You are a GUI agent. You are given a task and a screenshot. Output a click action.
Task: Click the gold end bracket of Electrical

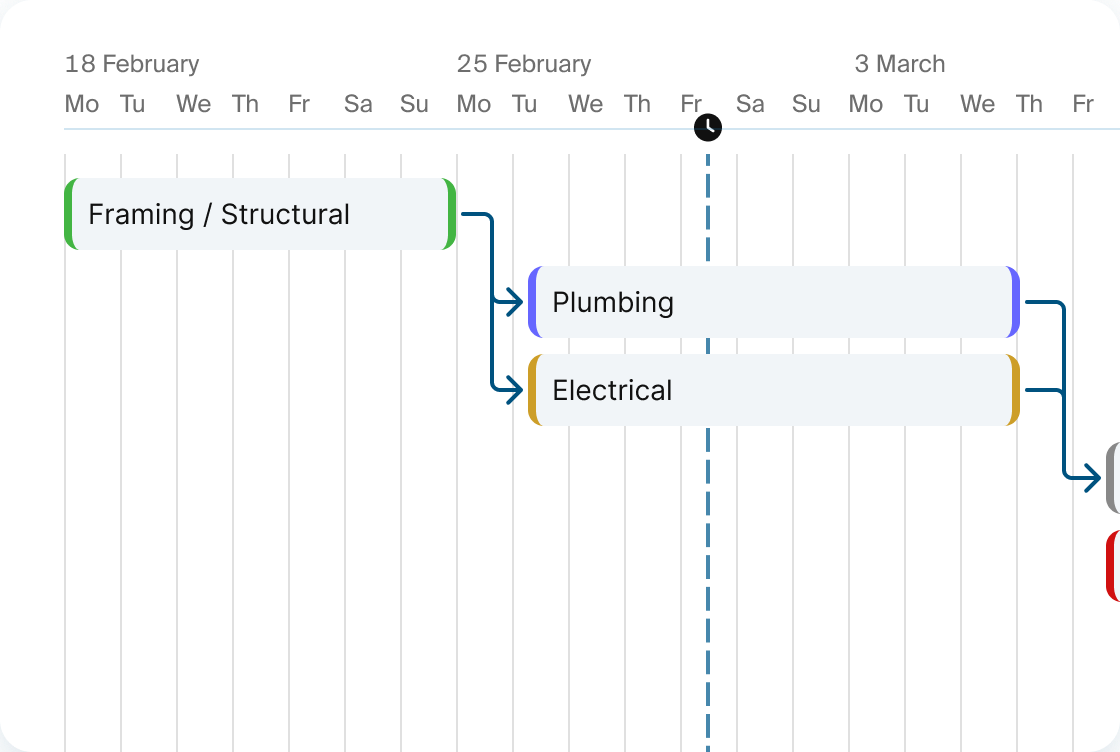pyautogui.click(x=1013, y=390)
